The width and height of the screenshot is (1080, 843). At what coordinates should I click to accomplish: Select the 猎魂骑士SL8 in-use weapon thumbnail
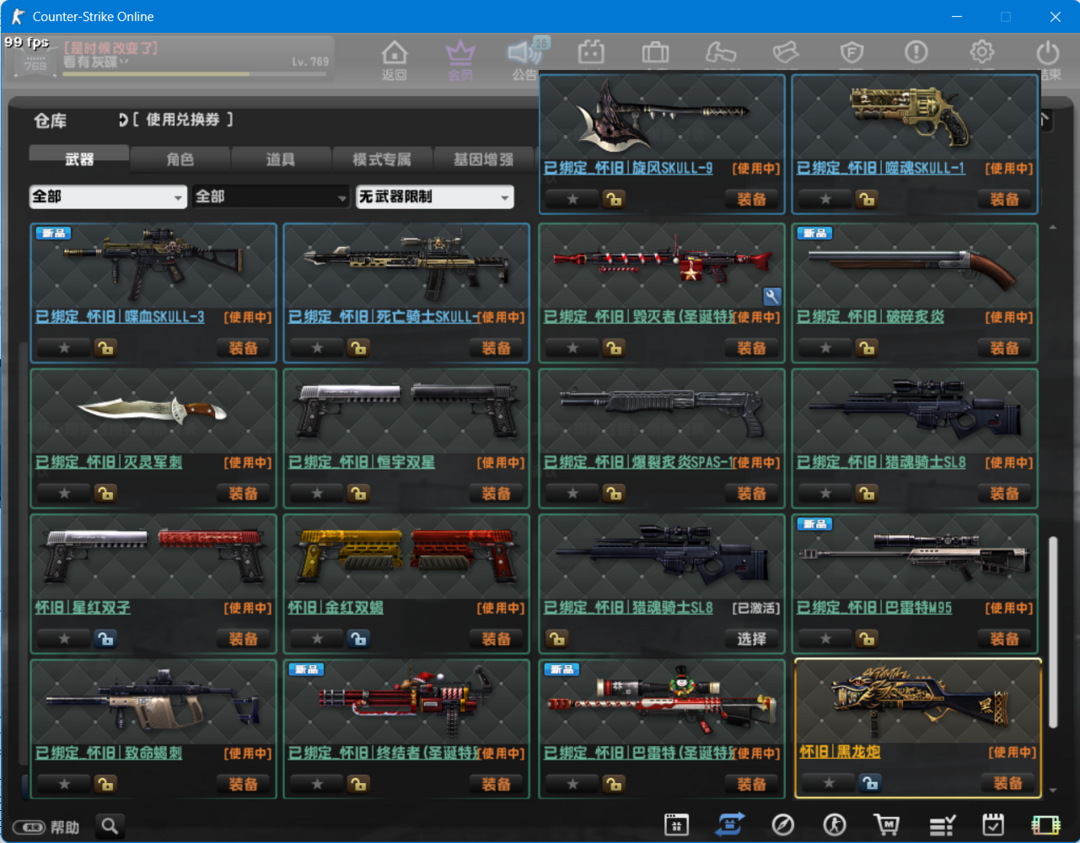[915, 411]
